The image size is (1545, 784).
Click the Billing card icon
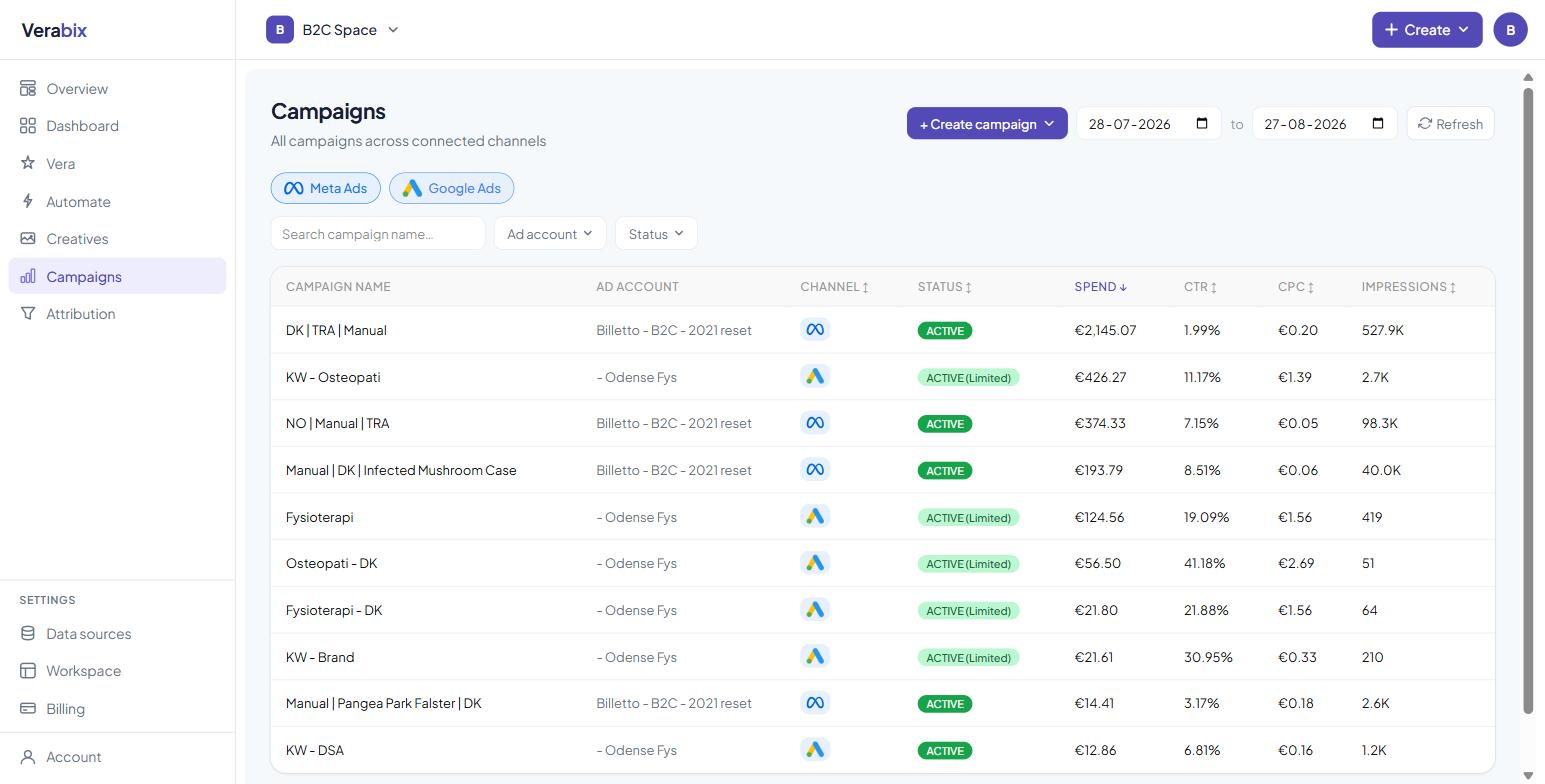28,708
